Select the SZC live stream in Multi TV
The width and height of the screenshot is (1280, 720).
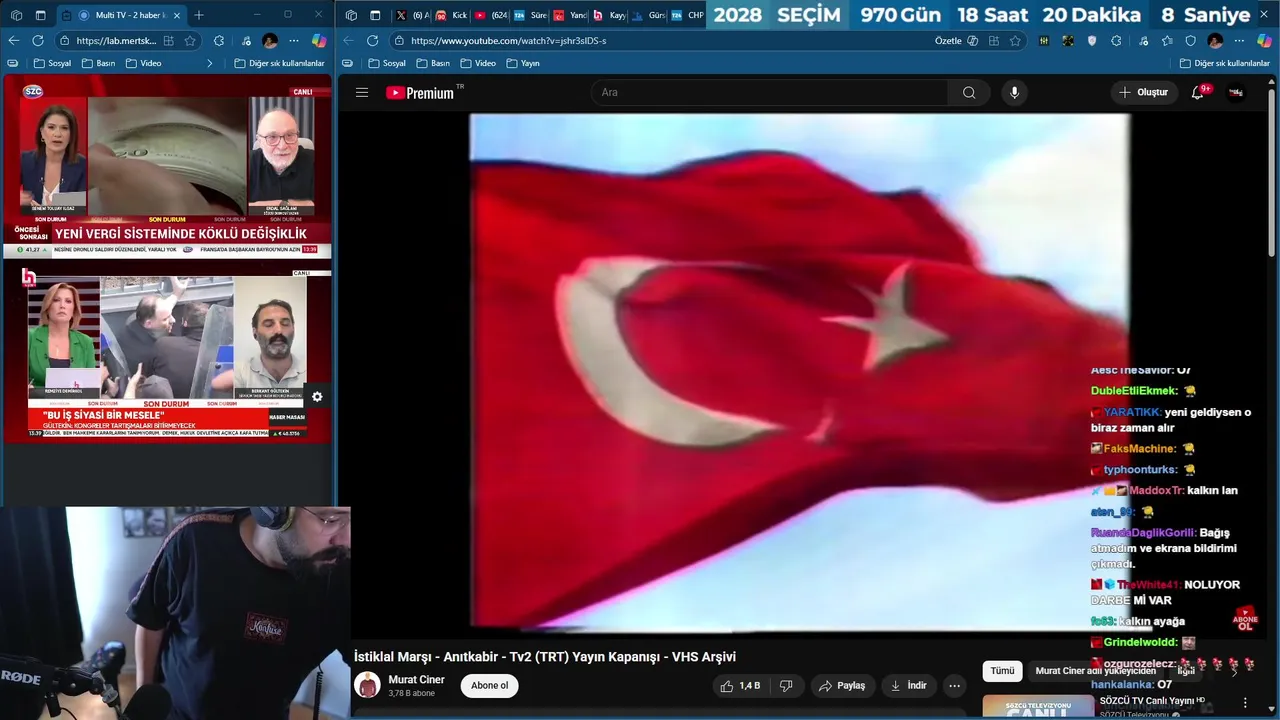[x=167, y=167]
